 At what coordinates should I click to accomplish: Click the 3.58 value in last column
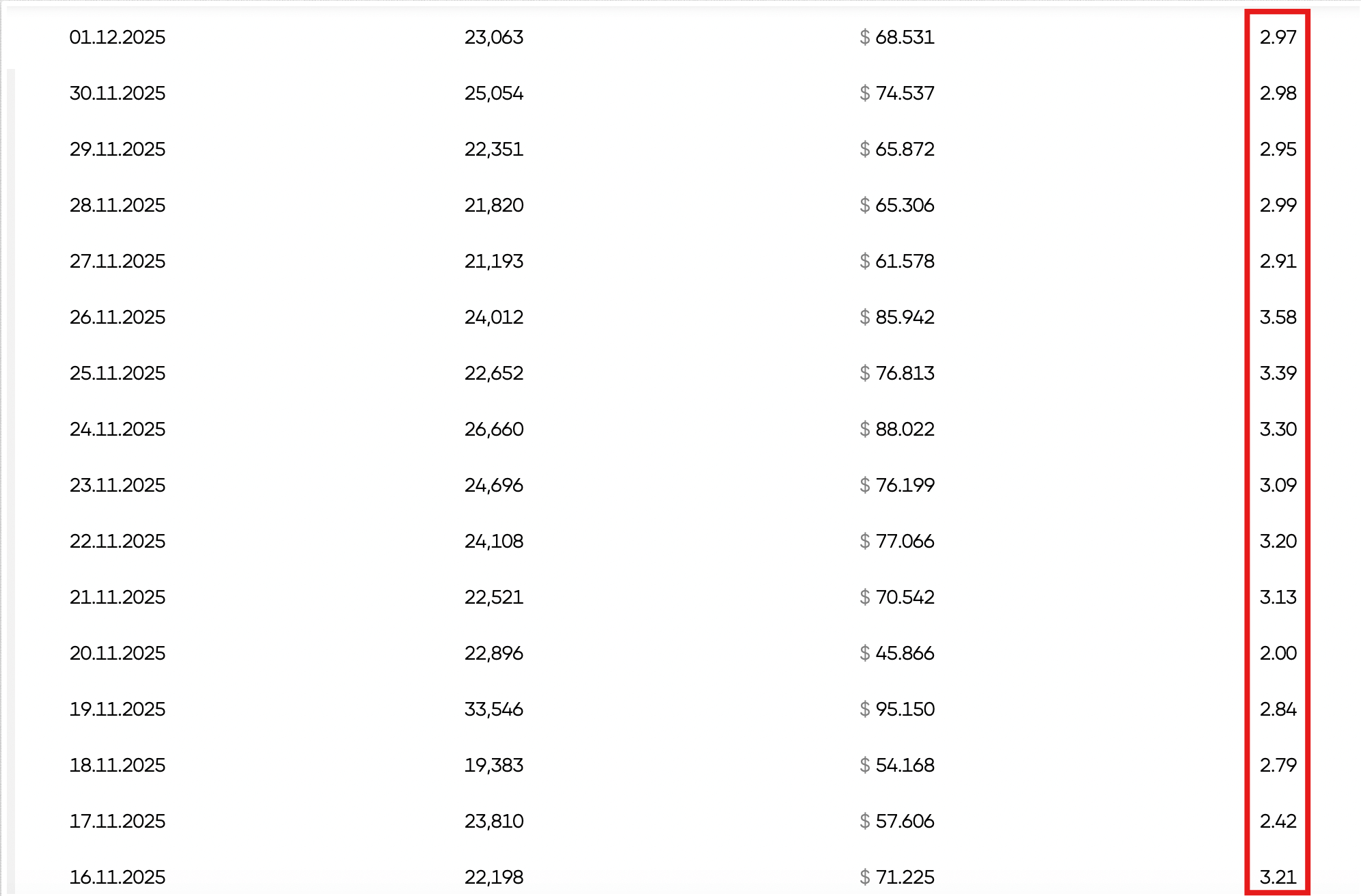tap(1278, 317)
